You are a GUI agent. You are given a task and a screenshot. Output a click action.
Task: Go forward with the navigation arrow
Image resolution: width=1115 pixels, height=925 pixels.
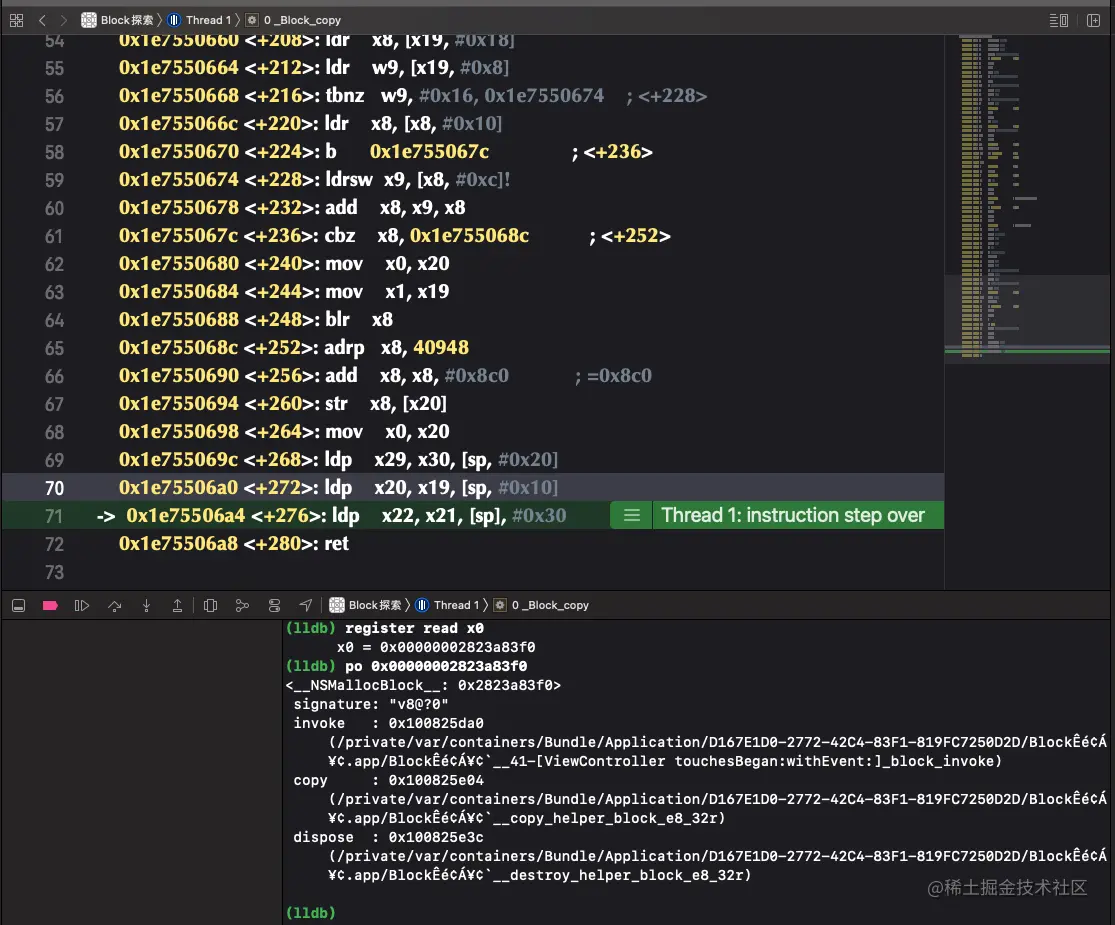pos(63,20)
